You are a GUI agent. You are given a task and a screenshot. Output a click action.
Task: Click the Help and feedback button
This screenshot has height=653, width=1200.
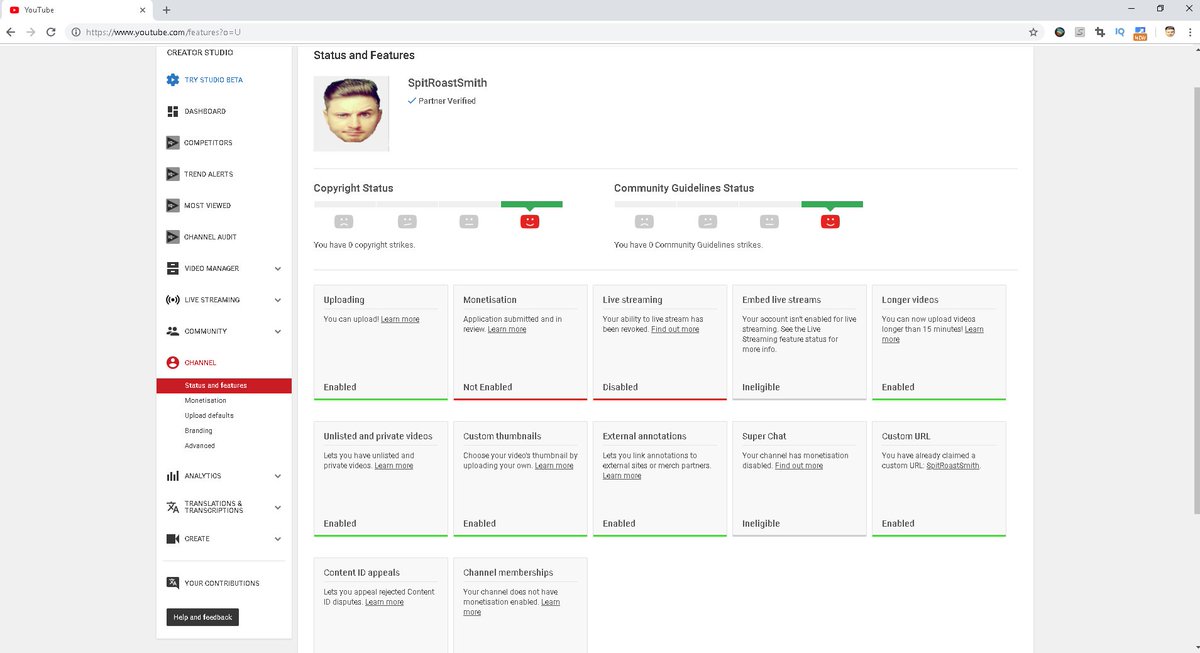(x=203, y=617)
